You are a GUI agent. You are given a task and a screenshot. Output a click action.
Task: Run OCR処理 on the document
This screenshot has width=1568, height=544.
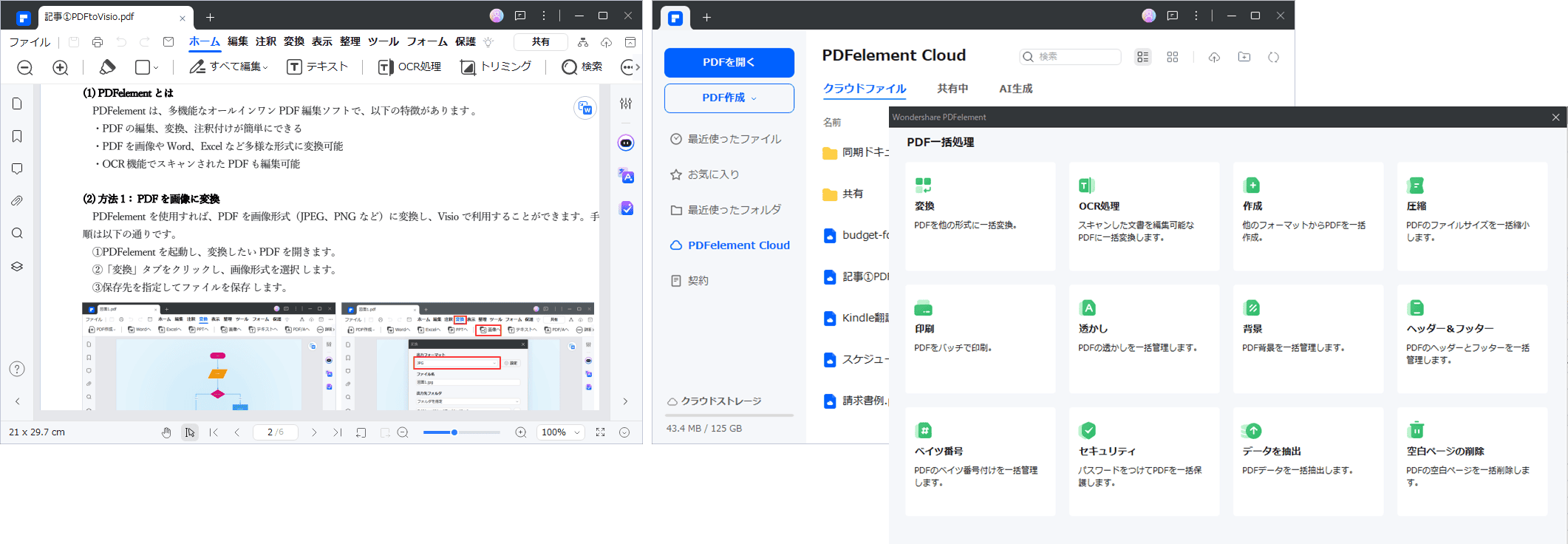pyautogui.click(x=409, y=67)
